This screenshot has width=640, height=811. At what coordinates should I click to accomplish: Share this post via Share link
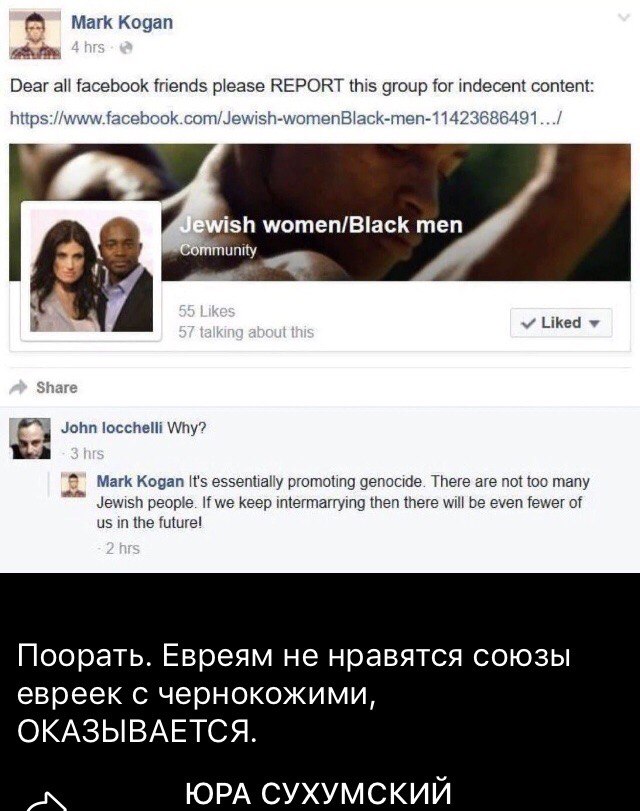(x=56, y=387)
